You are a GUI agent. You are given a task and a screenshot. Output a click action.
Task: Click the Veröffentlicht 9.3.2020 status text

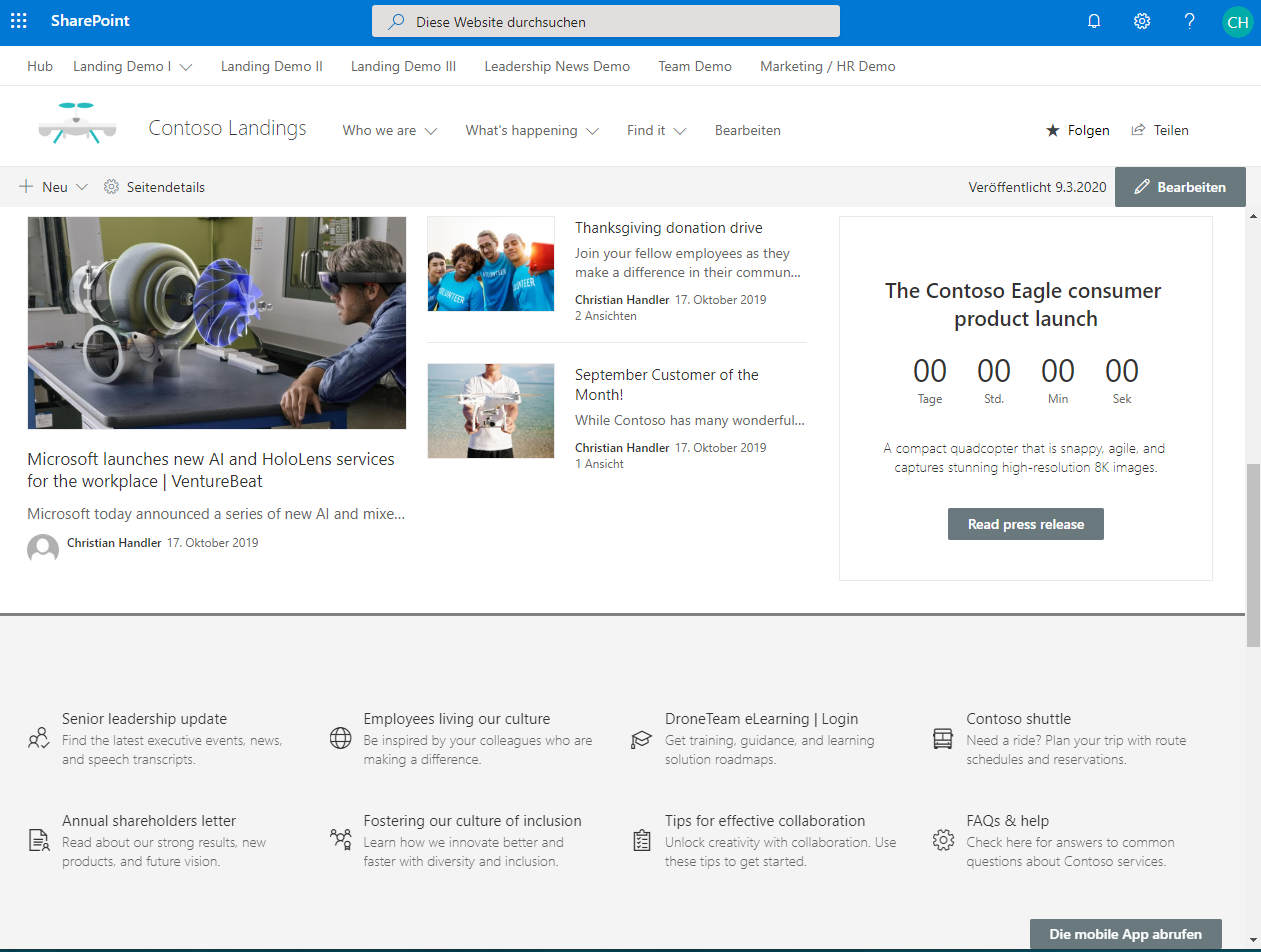click(x=1038, y=187)
